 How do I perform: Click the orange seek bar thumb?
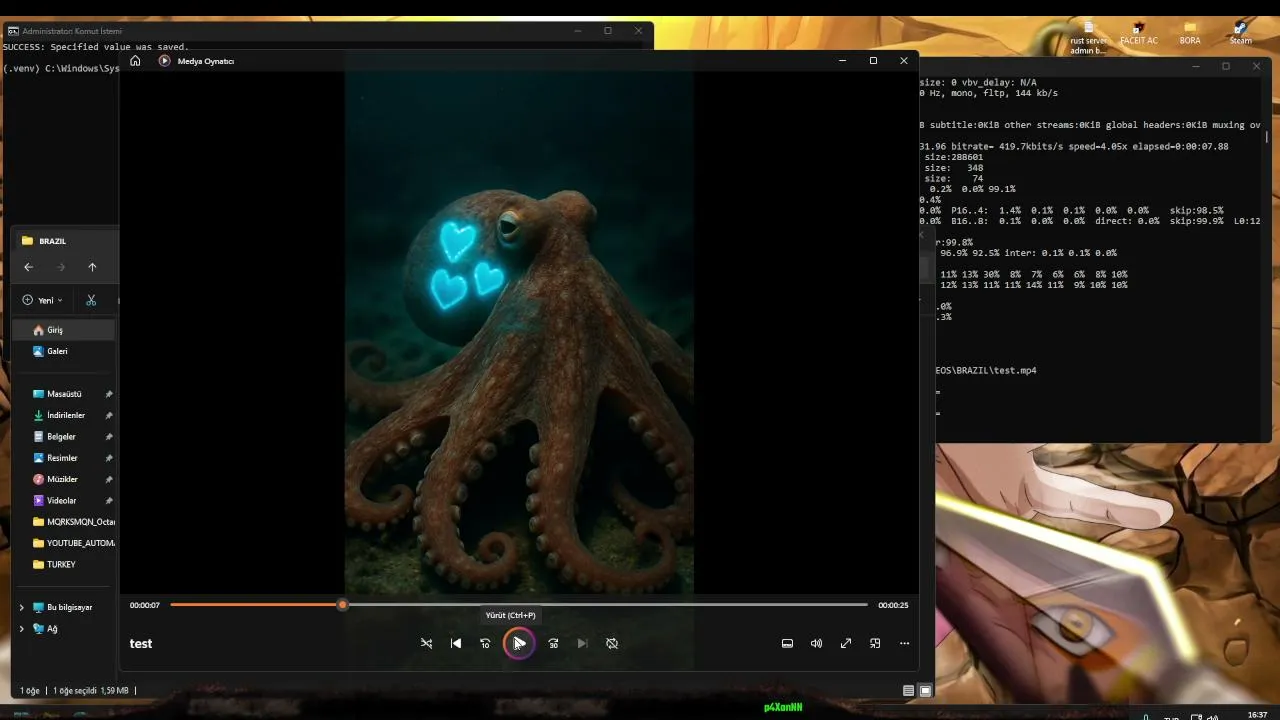(342, 605)
